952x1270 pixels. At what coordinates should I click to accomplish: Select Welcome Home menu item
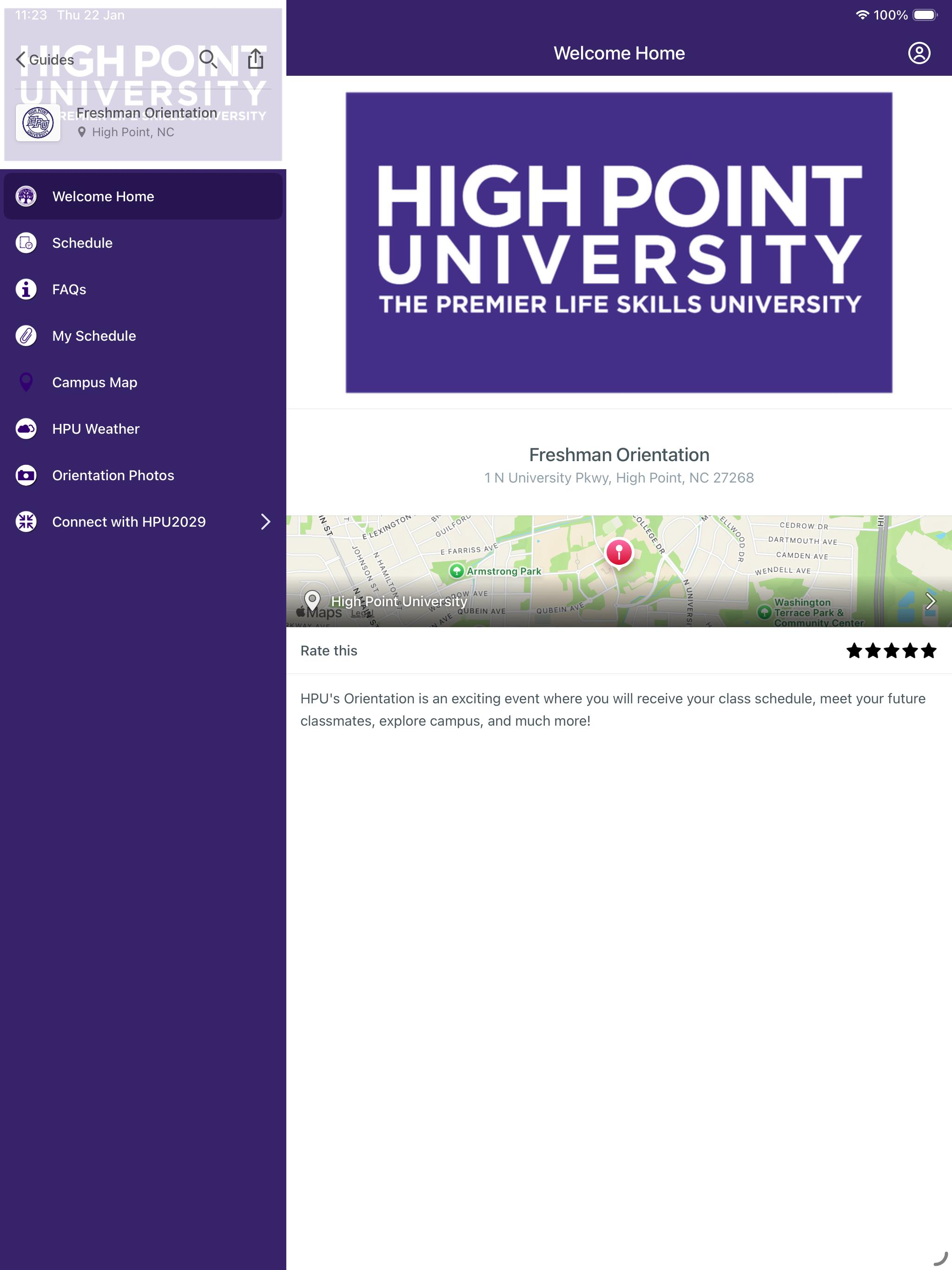pyautogui.click(x=103, y=196)
